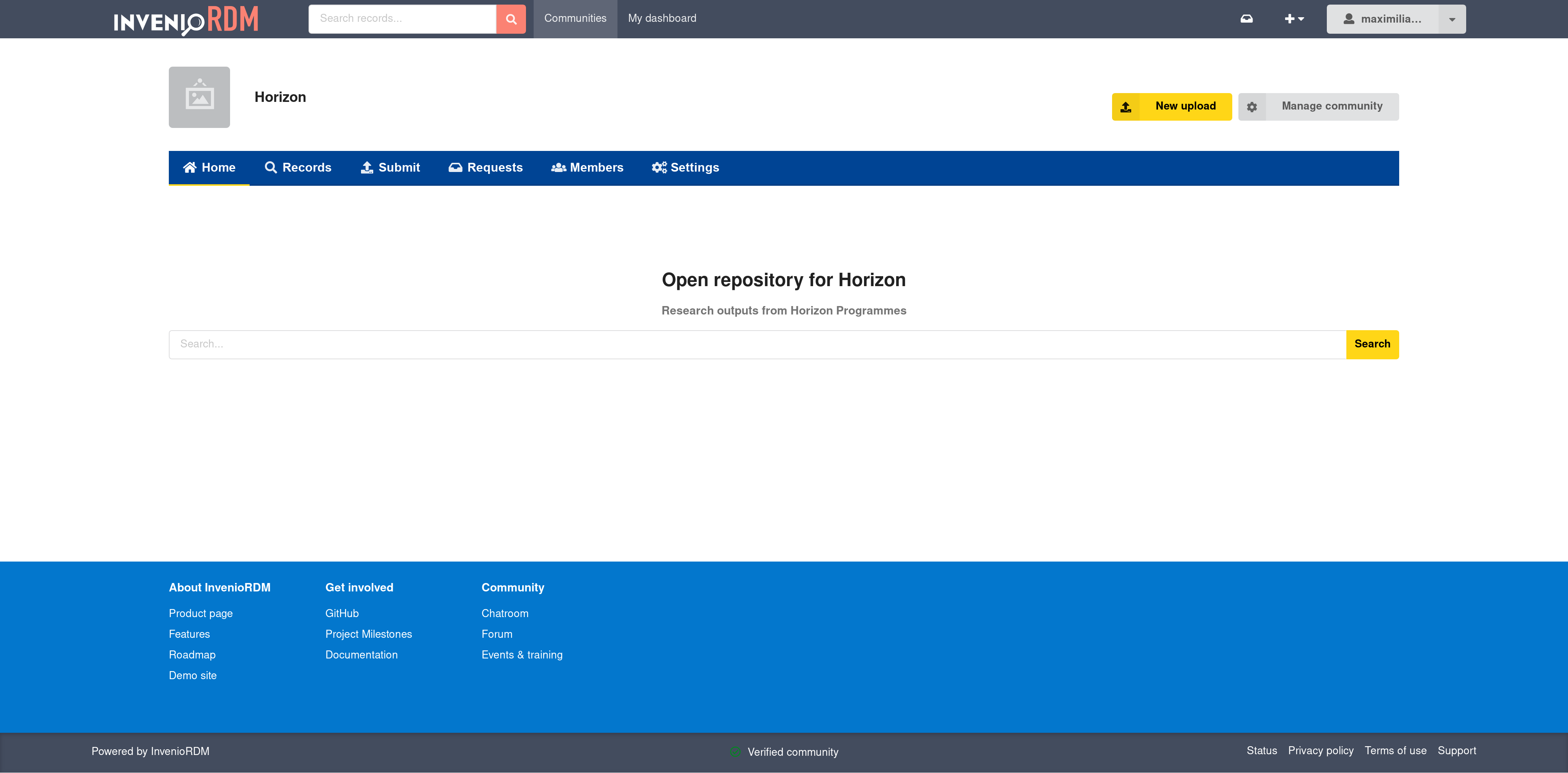Click the Get involved footer heading

(x=359, y=588)
